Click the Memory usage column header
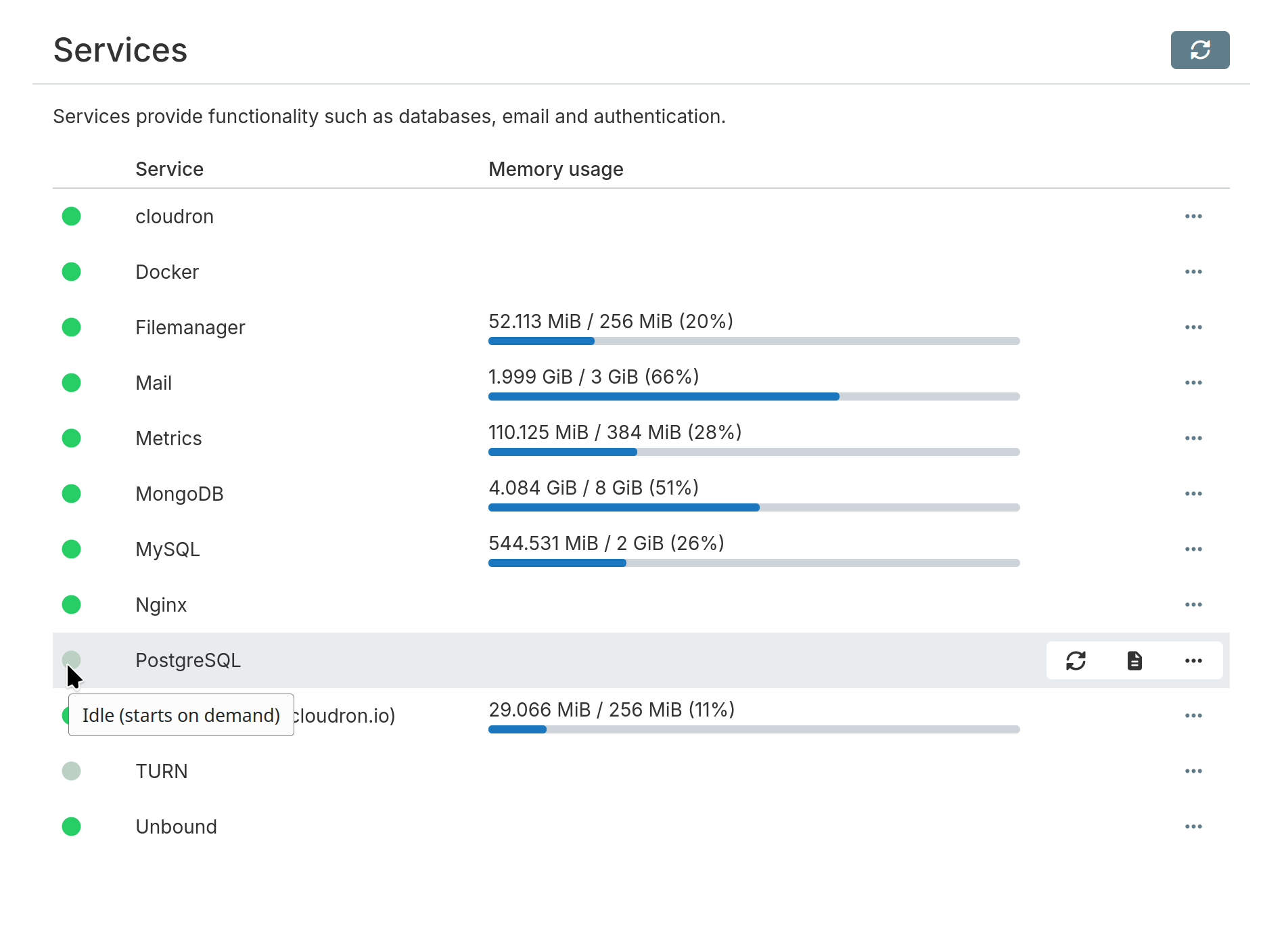This screenshot has width=1286, height=952. pos(555,169)
